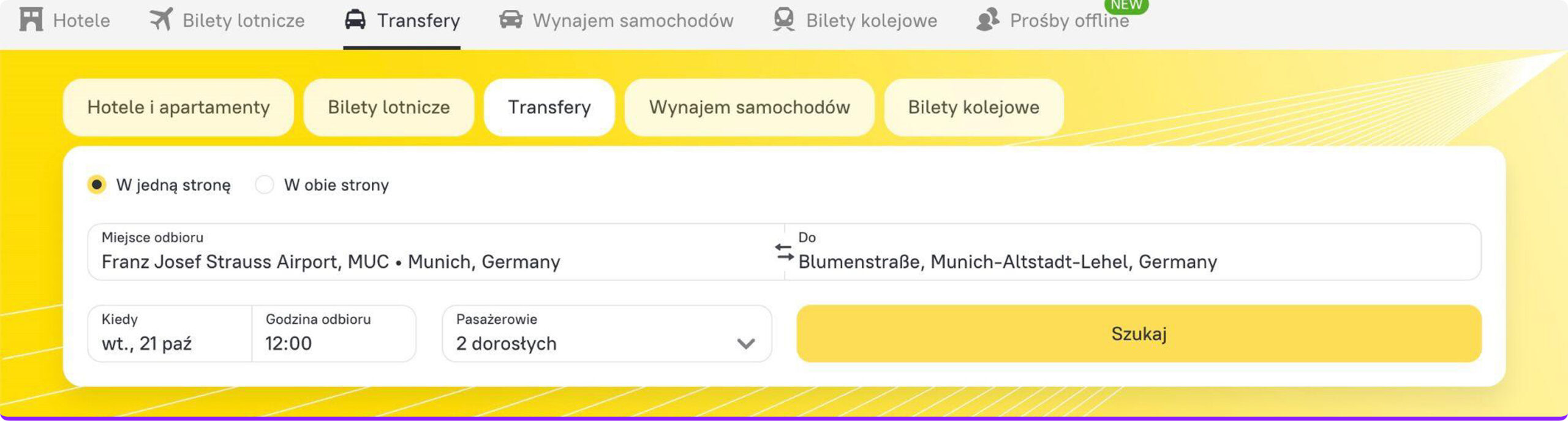Click the taxi icon beside Transfery

[x=355, y=20]
